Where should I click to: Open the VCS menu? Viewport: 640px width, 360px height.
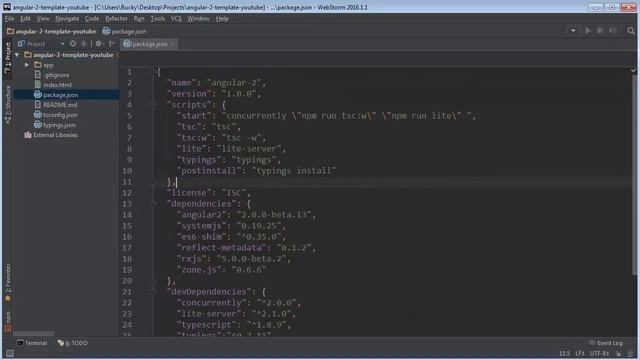(176, 19)
